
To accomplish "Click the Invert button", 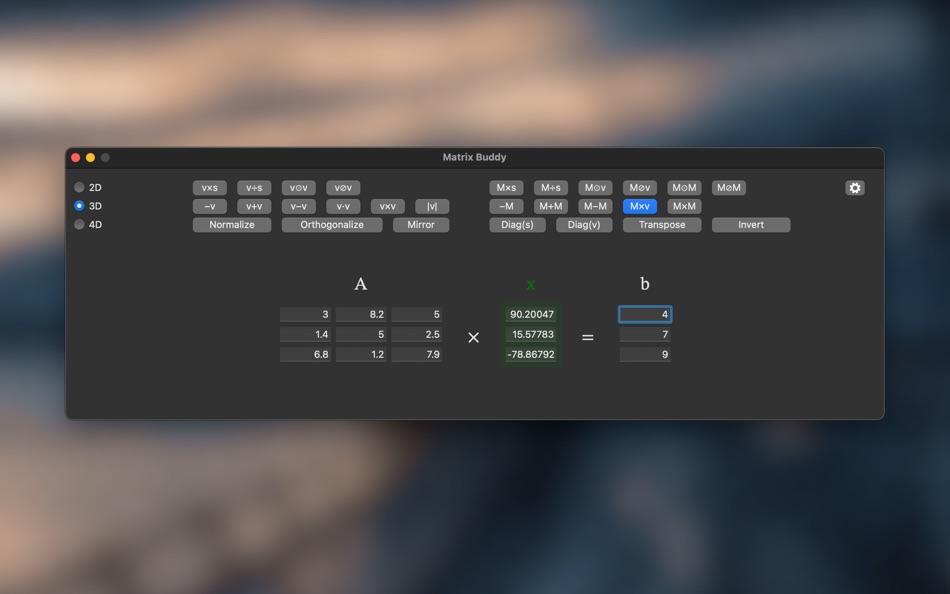I will [751, 225].
